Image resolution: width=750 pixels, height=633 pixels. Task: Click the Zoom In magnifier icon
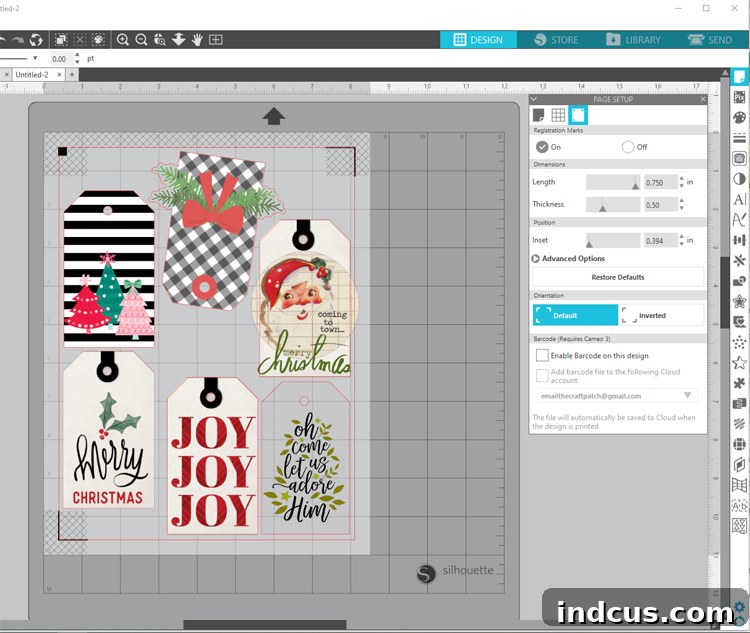click(123, 40)
